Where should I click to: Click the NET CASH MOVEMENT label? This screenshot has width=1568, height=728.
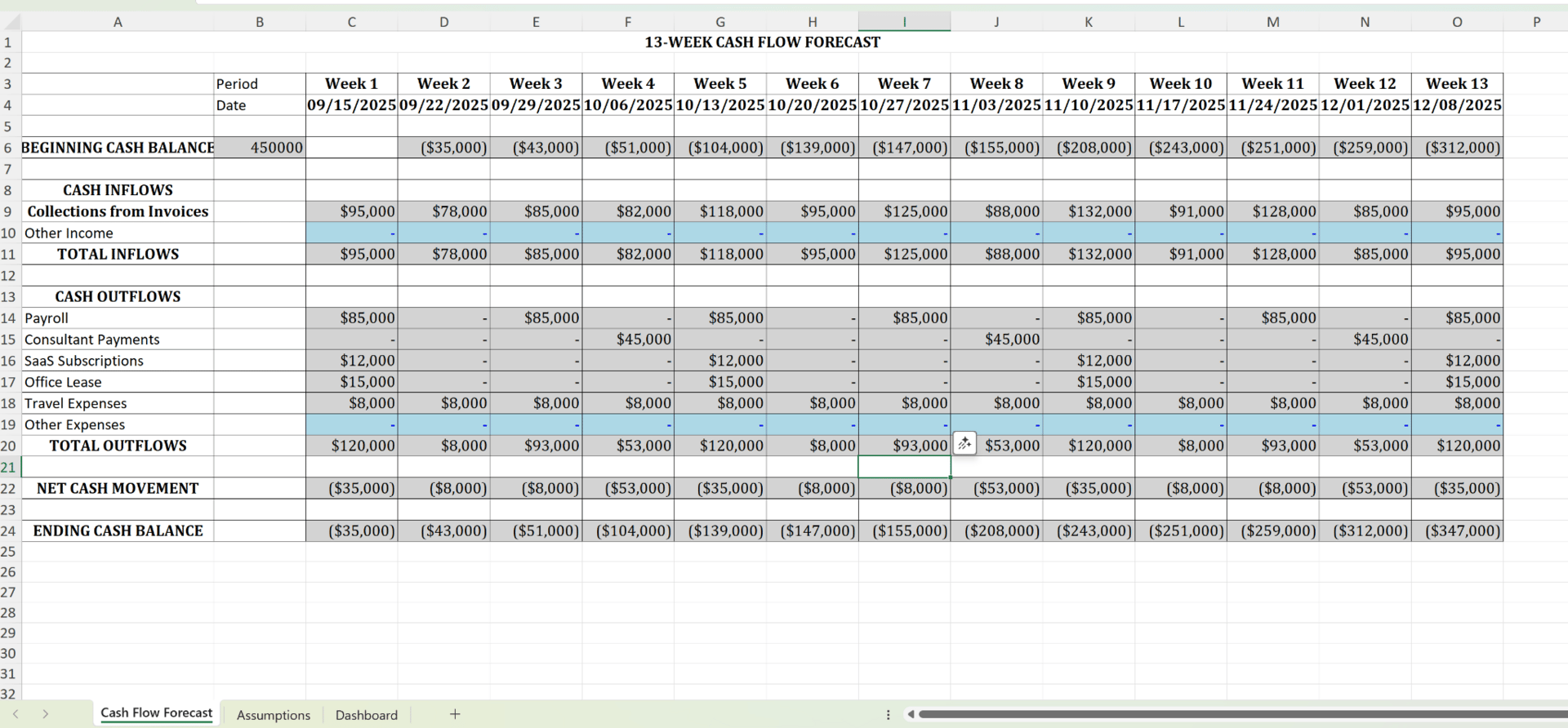click(x=118, y=488)
